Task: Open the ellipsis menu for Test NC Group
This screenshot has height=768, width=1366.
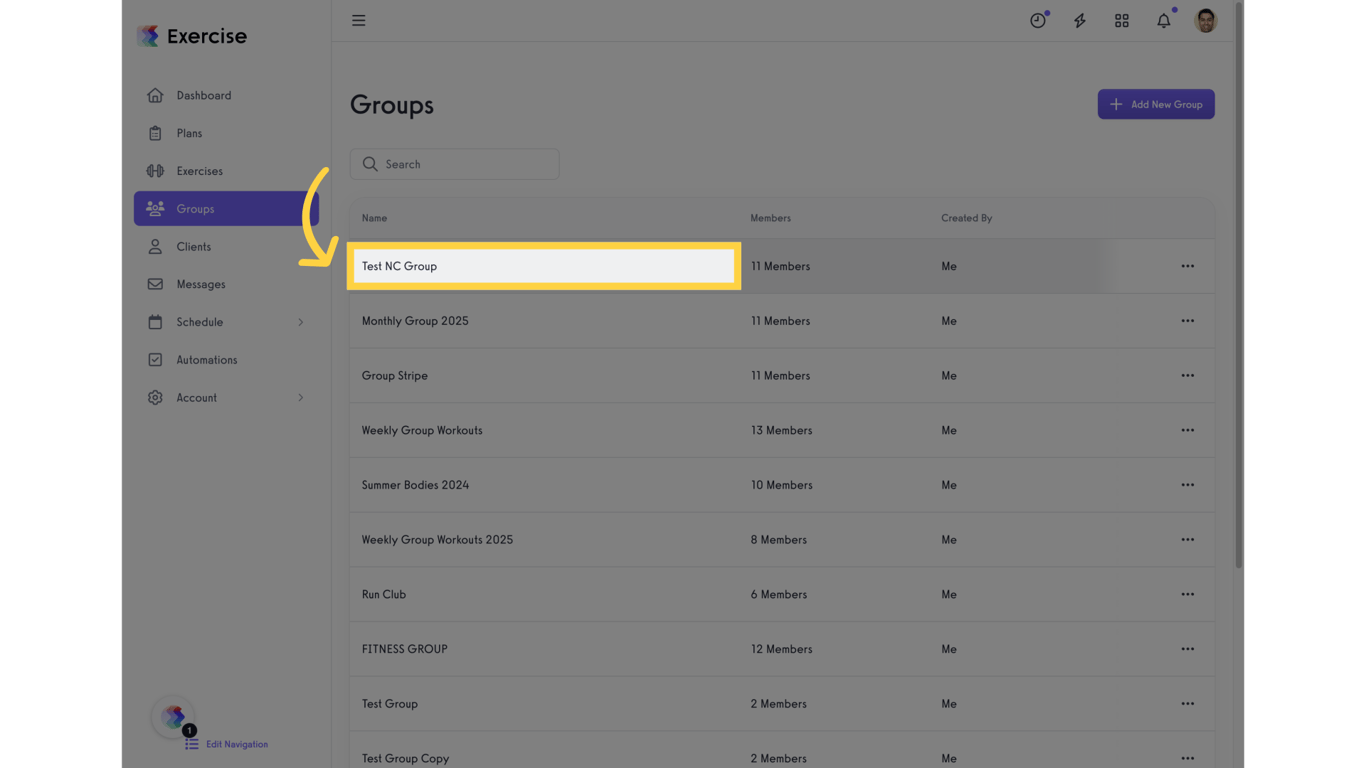Action: click(x=1187, y=266)
